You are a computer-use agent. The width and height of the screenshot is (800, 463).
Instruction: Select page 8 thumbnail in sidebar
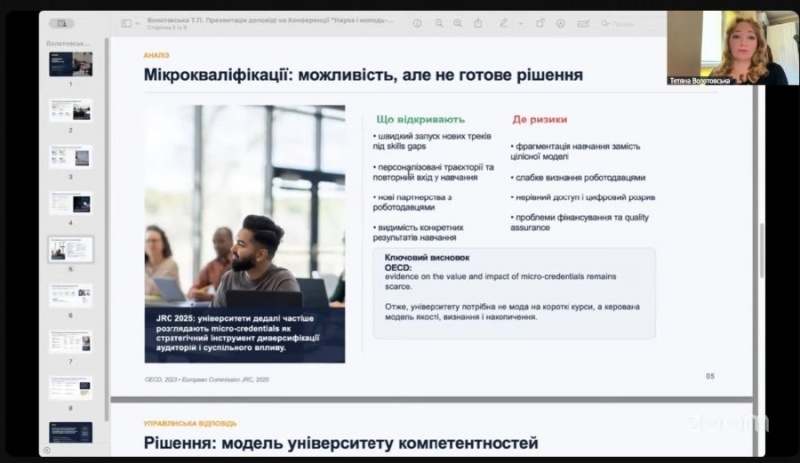pyautogui.click(x=70, y=387)
